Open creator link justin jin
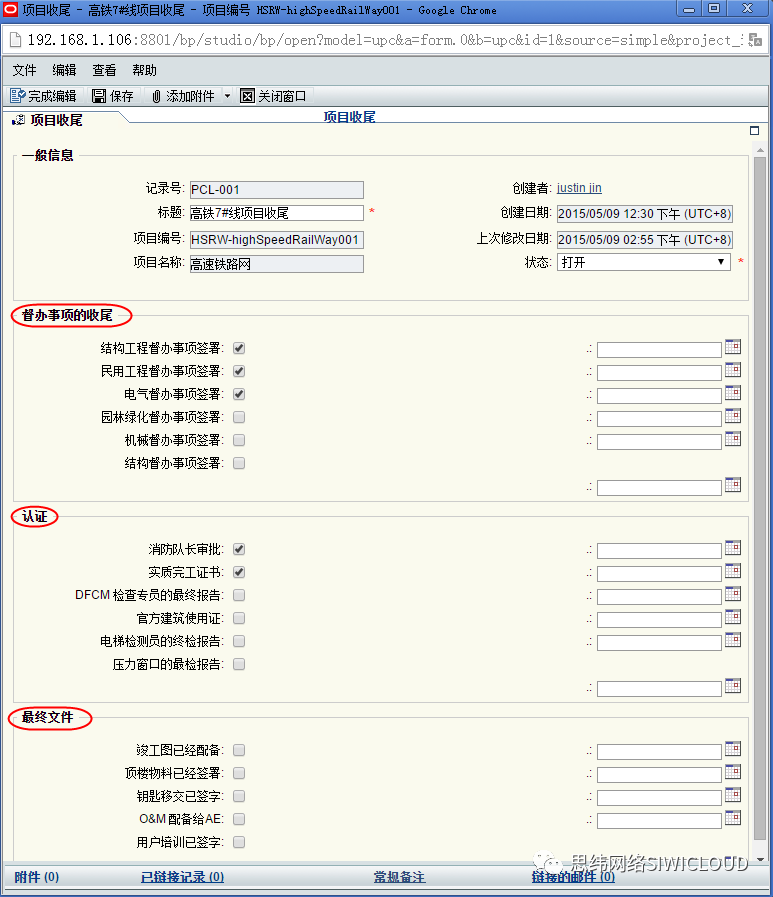This screenshot has height=897, width=773. pyautogui.click(x=579, y=188)
